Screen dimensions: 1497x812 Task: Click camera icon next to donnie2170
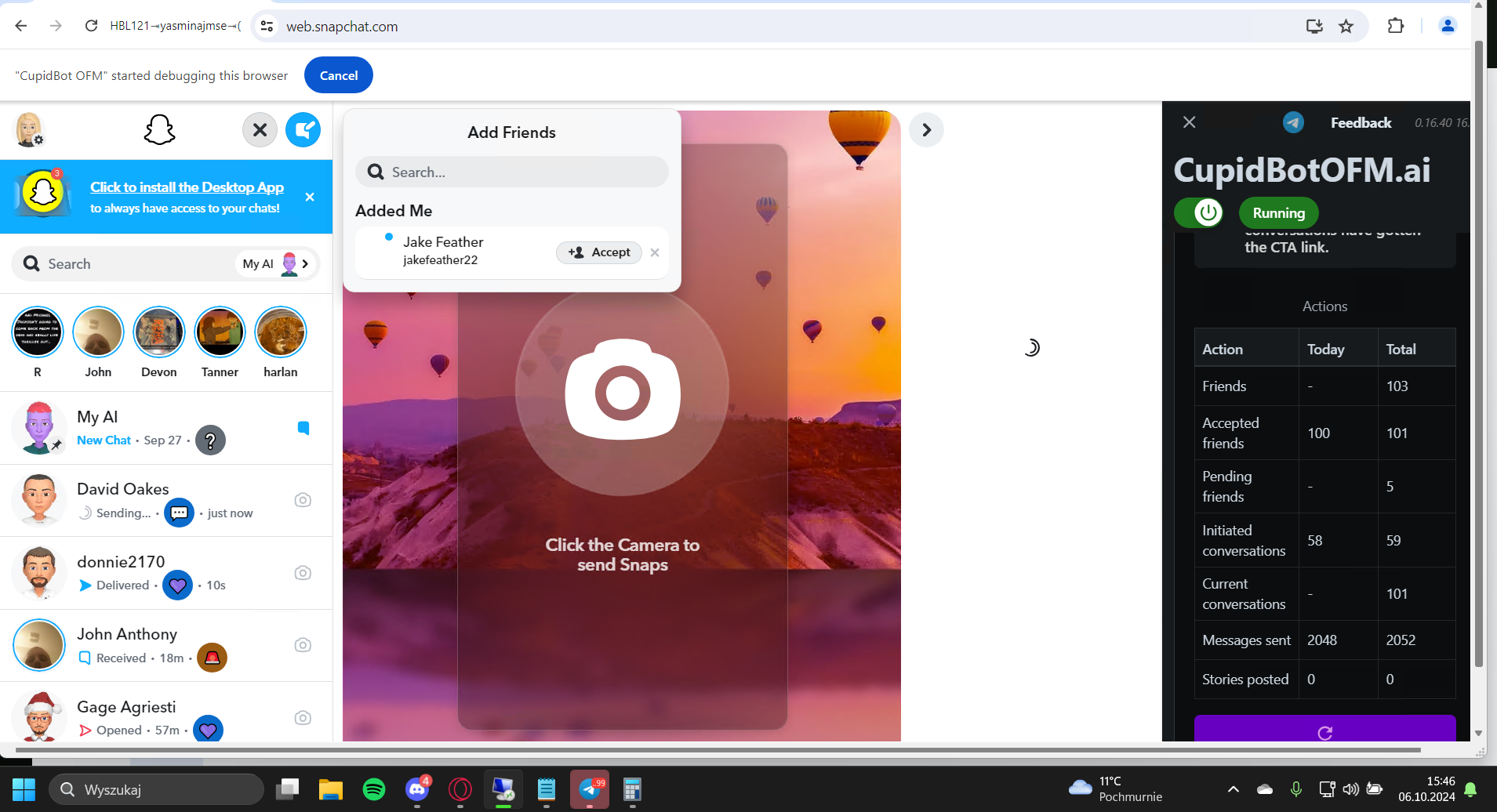point(303,573)
